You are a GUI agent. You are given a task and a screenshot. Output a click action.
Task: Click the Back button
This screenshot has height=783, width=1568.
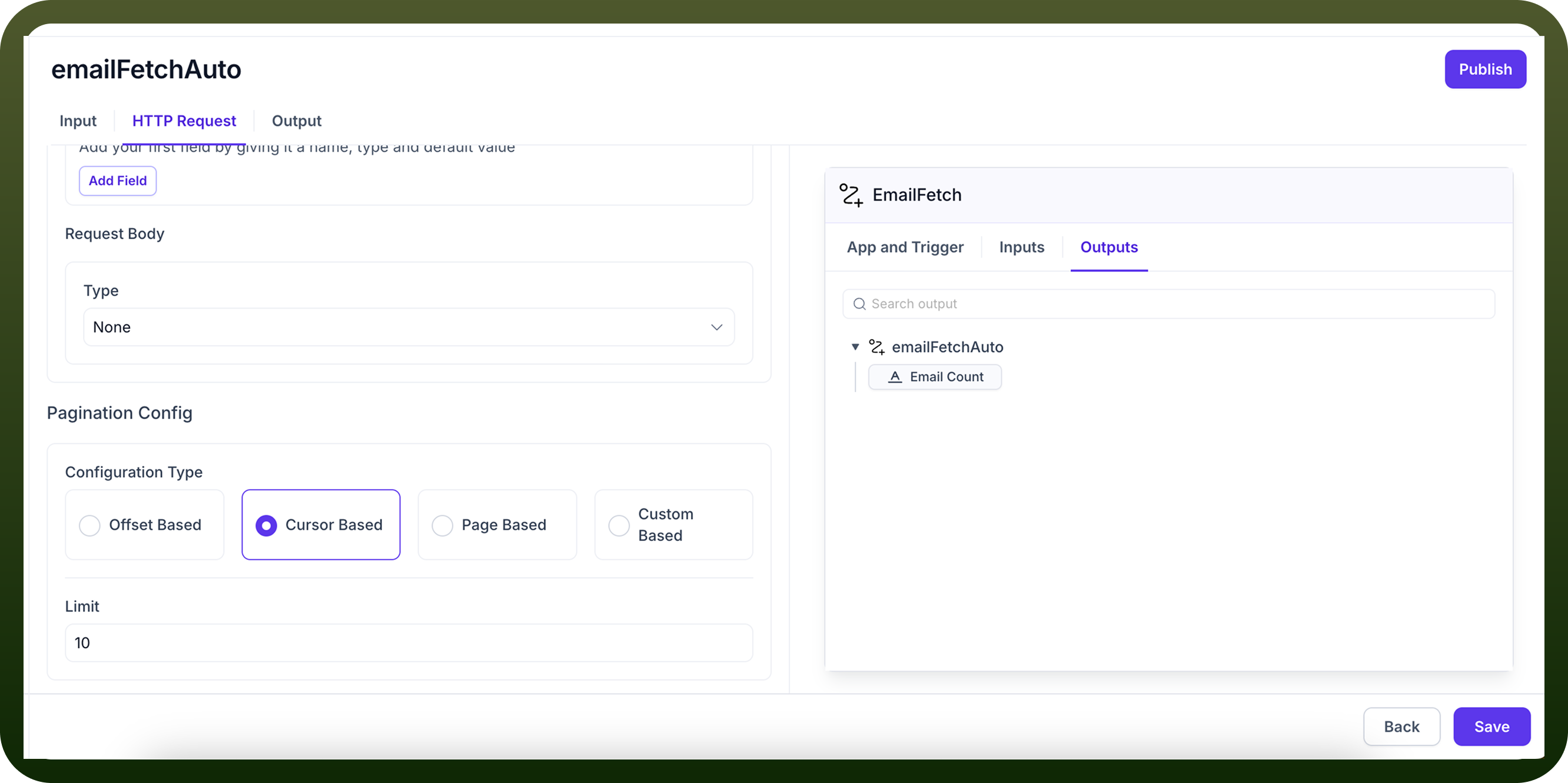1401,727
